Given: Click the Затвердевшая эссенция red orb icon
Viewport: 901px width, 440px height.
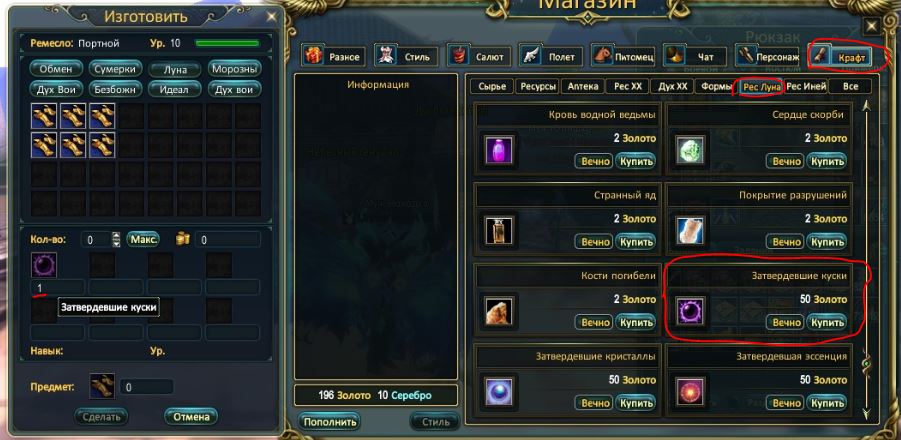Looking at the screenshot, I should point(688,392).
